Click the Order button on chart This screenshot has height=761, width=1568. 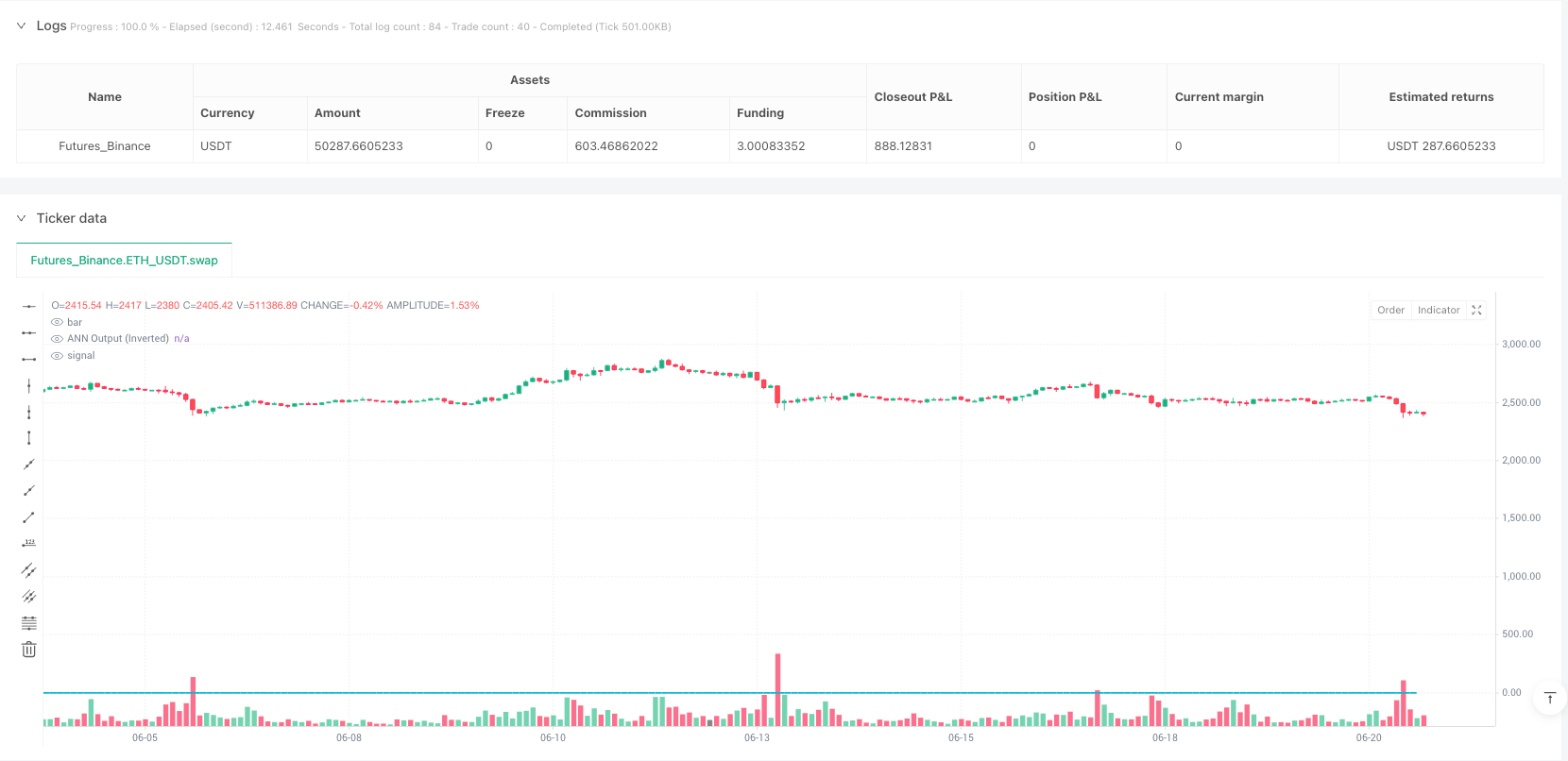click(1390, 310)
